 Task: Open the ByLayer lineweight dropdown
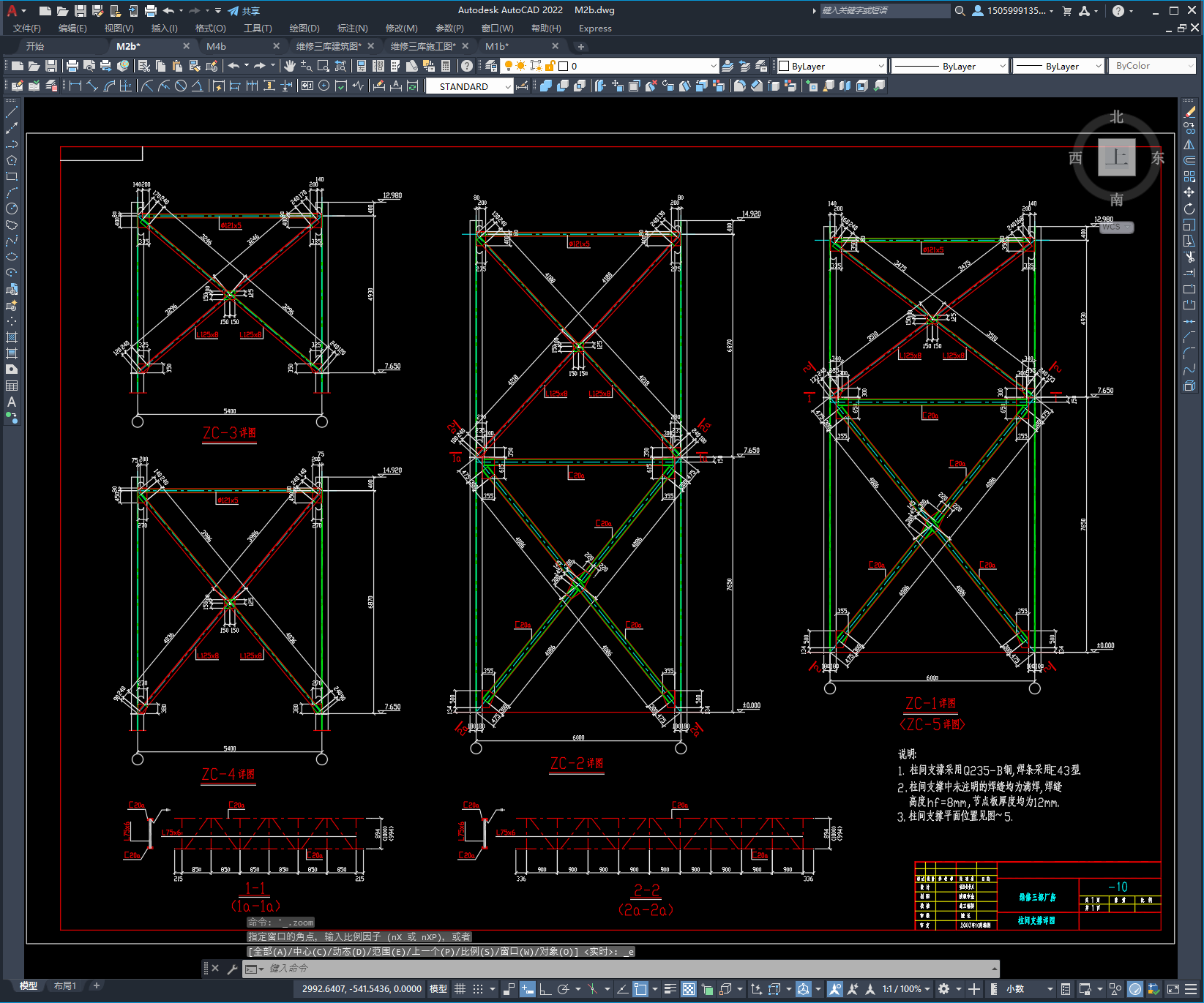click(x=1058, y=66)
